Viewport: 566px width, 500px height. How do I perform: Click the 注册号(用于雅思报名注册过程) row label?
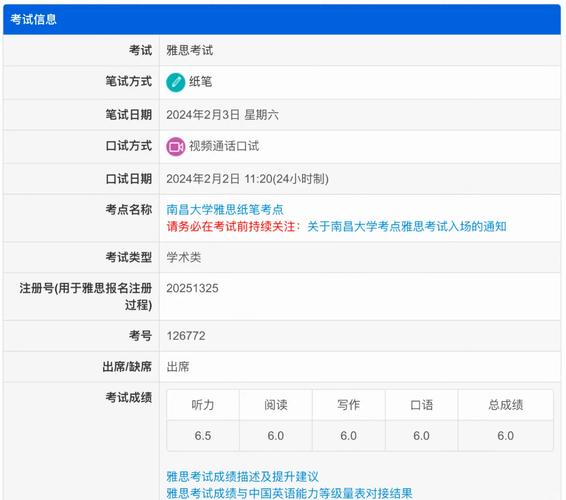coord(86,297)
